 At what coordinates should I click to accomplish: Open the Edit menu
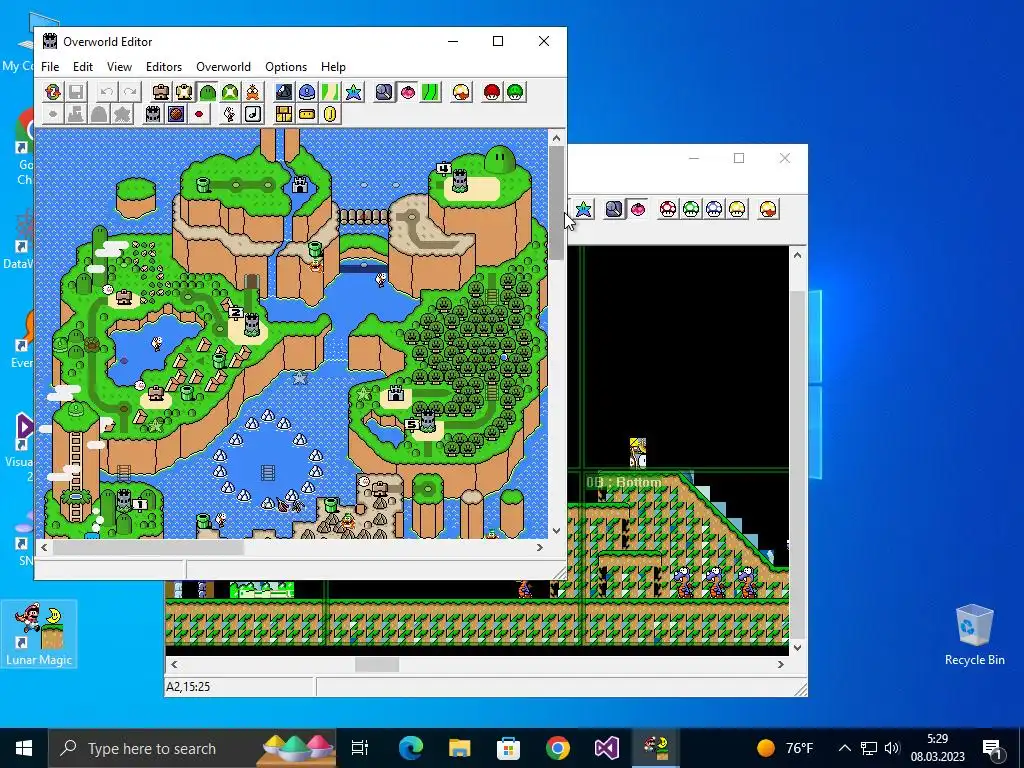pos(82,67)
